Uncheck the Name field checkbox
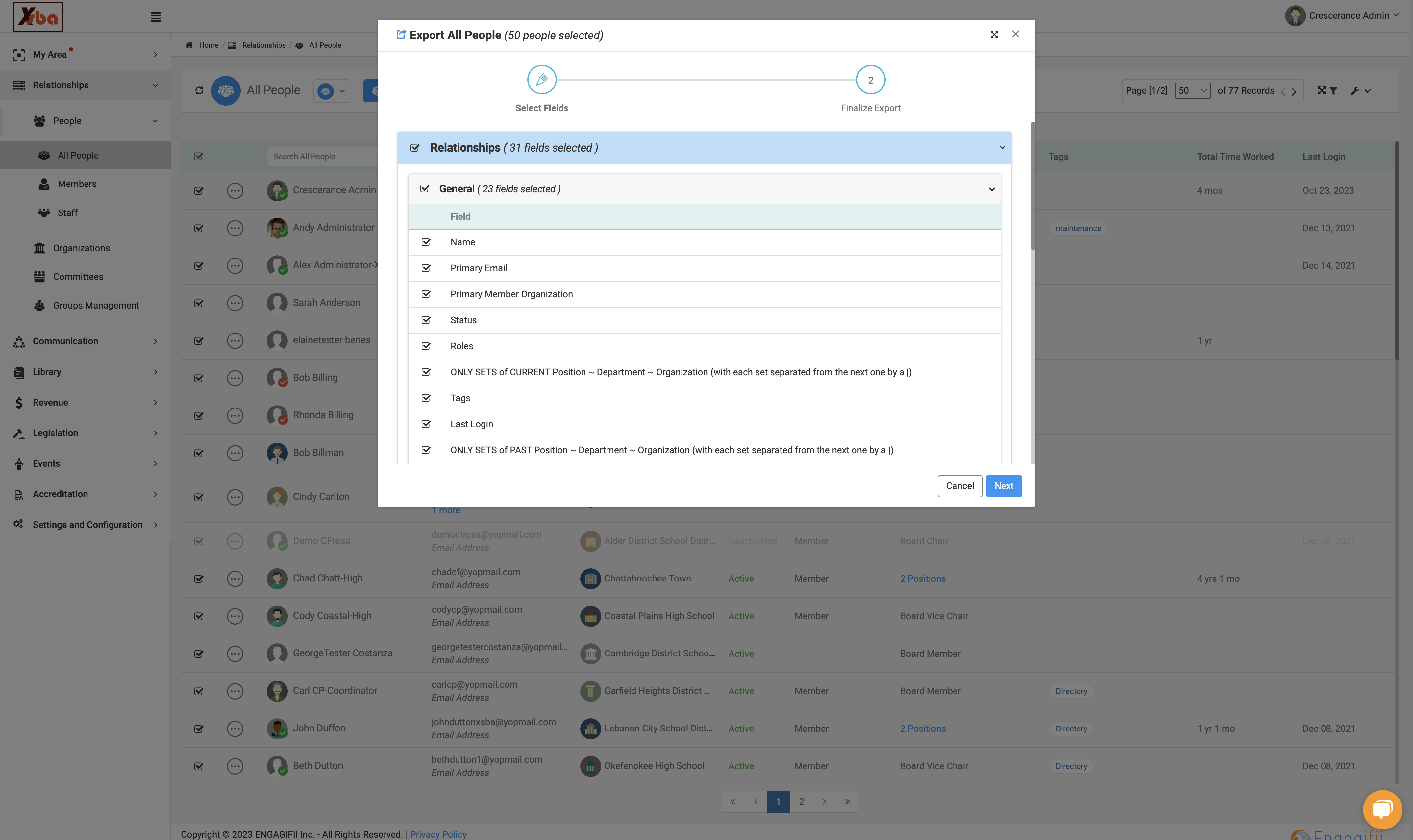1413x840 pixels. [426, 242]
